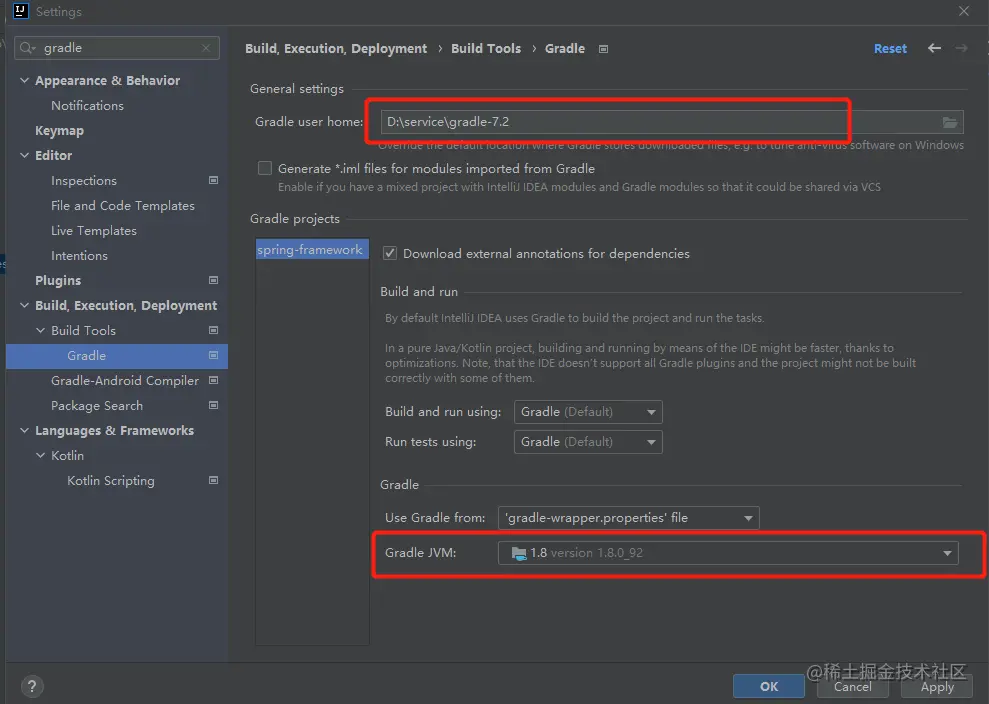Screen dimensions: 989x704
Task: Click project-level icon beside Kotlin Scripting
Action: click(x=214, y=480)
